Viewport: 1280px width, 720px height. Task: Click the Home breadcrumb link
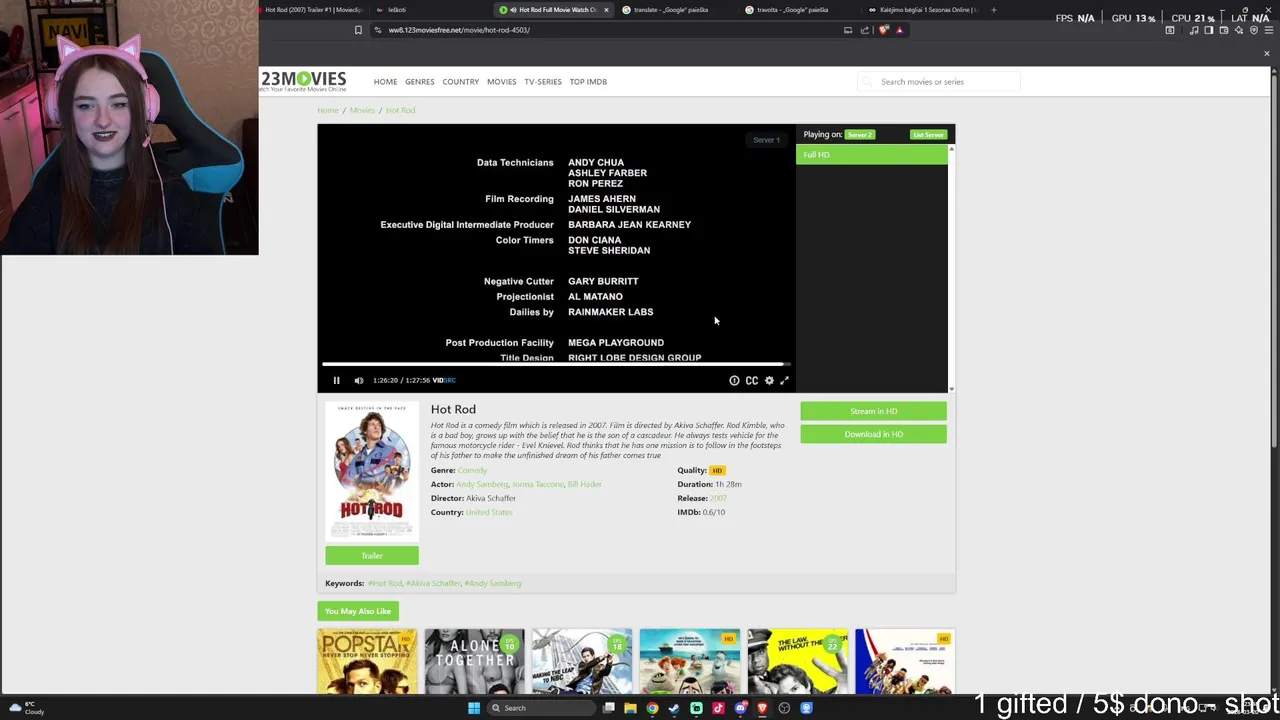(327, 110)
